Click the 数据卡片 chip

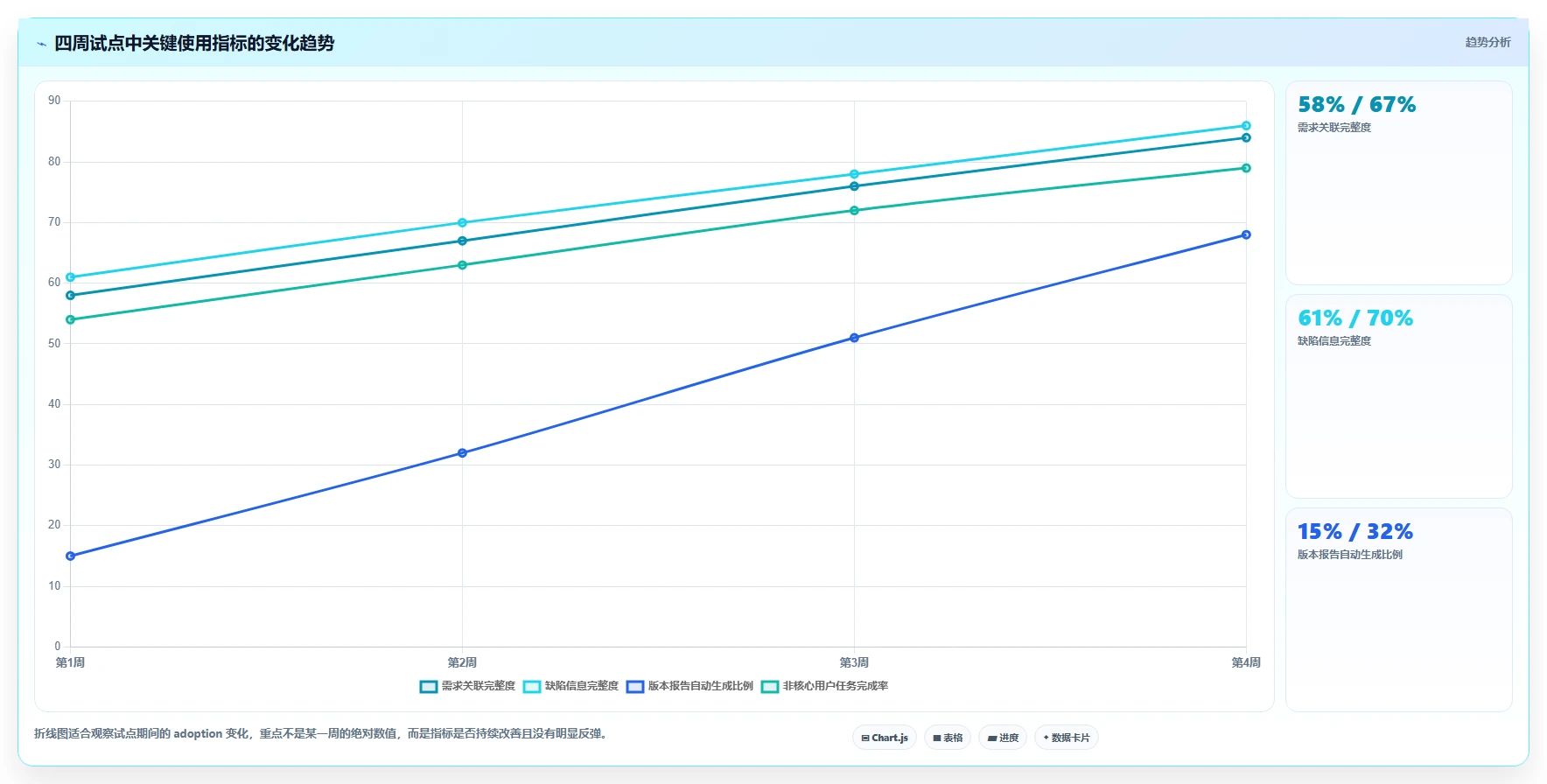click(1067, 738)
